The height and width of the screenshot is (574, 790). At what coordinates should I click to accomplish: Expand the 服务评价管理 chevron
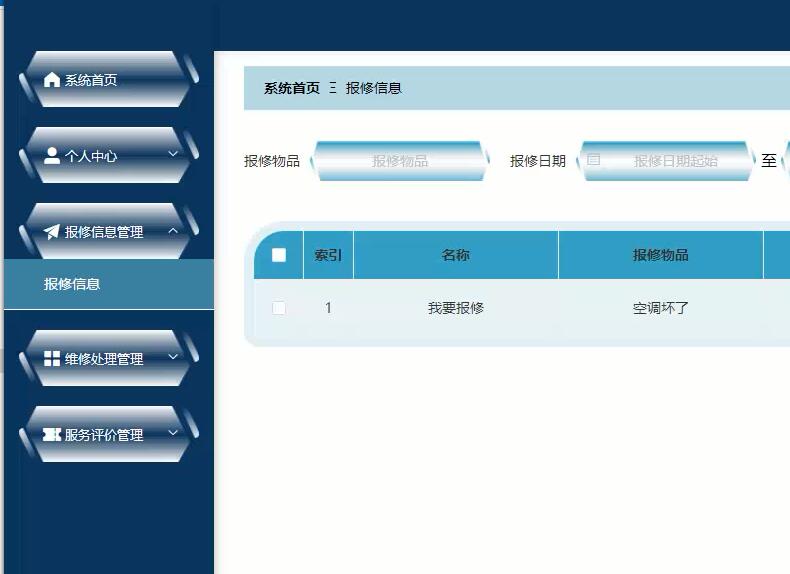pos(173,433)
